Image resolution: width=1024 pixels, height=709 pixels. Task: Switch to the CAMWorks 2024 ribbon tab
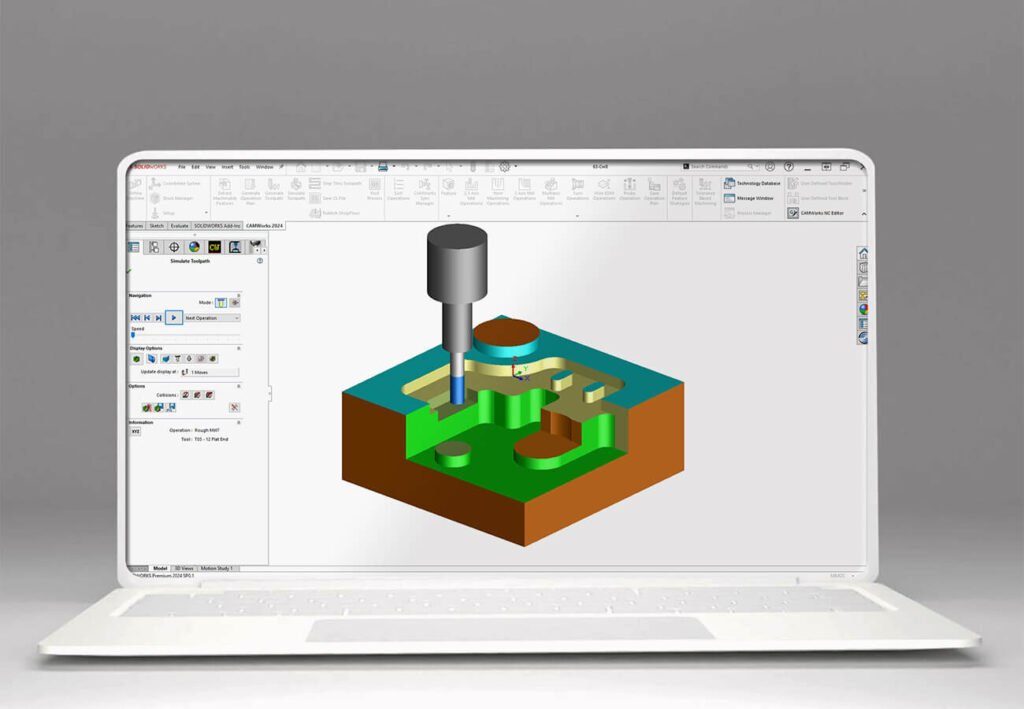(x=264, y=226)
